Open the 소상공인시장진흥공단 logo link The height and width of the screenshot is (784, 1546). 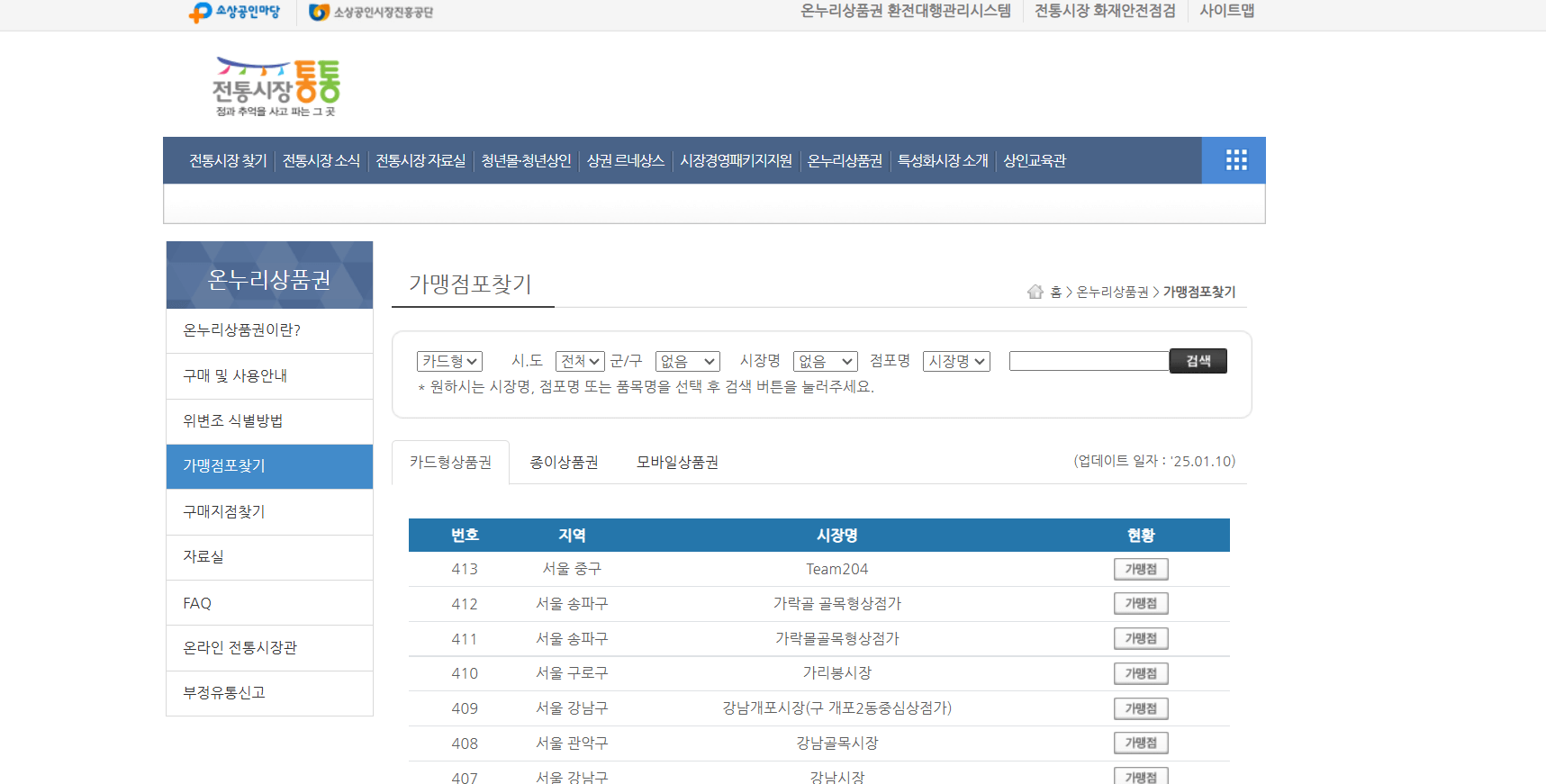click(x=371, y=12)
